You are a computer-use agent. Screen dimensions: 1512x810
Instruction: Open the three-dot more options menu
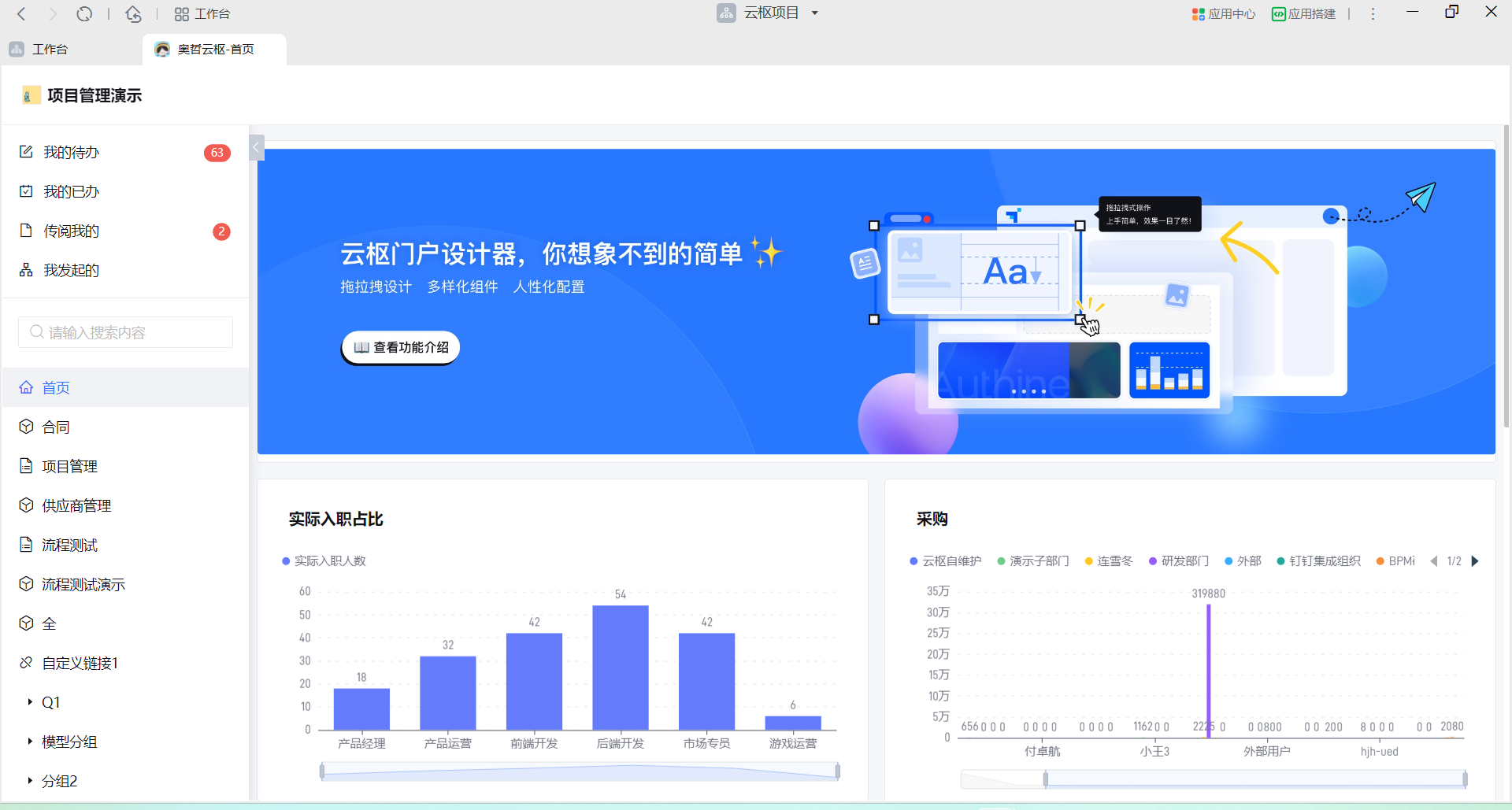[x=1373, y=13]
